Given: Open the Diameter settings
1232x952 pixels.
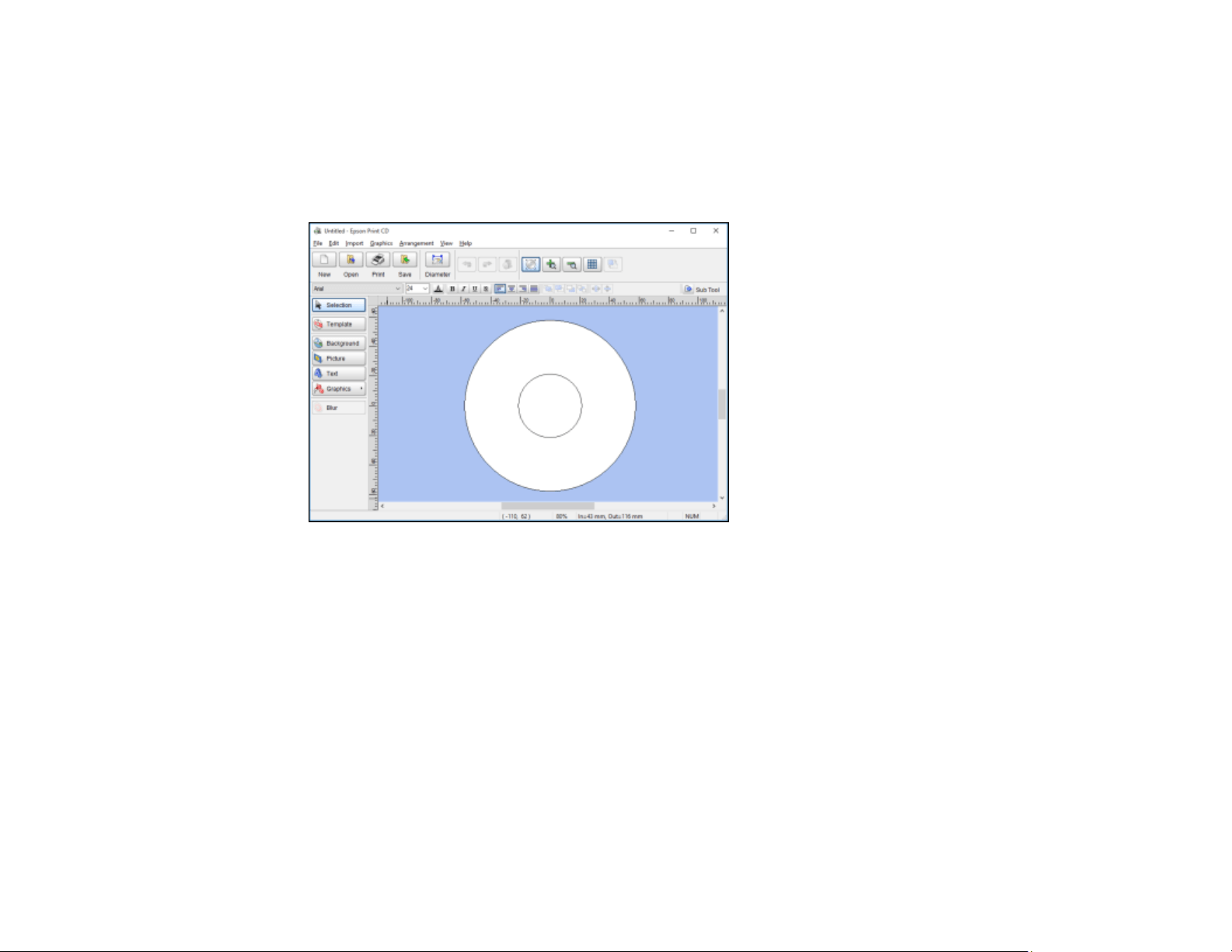Looking at the screenshot, I should pos(438,261).
